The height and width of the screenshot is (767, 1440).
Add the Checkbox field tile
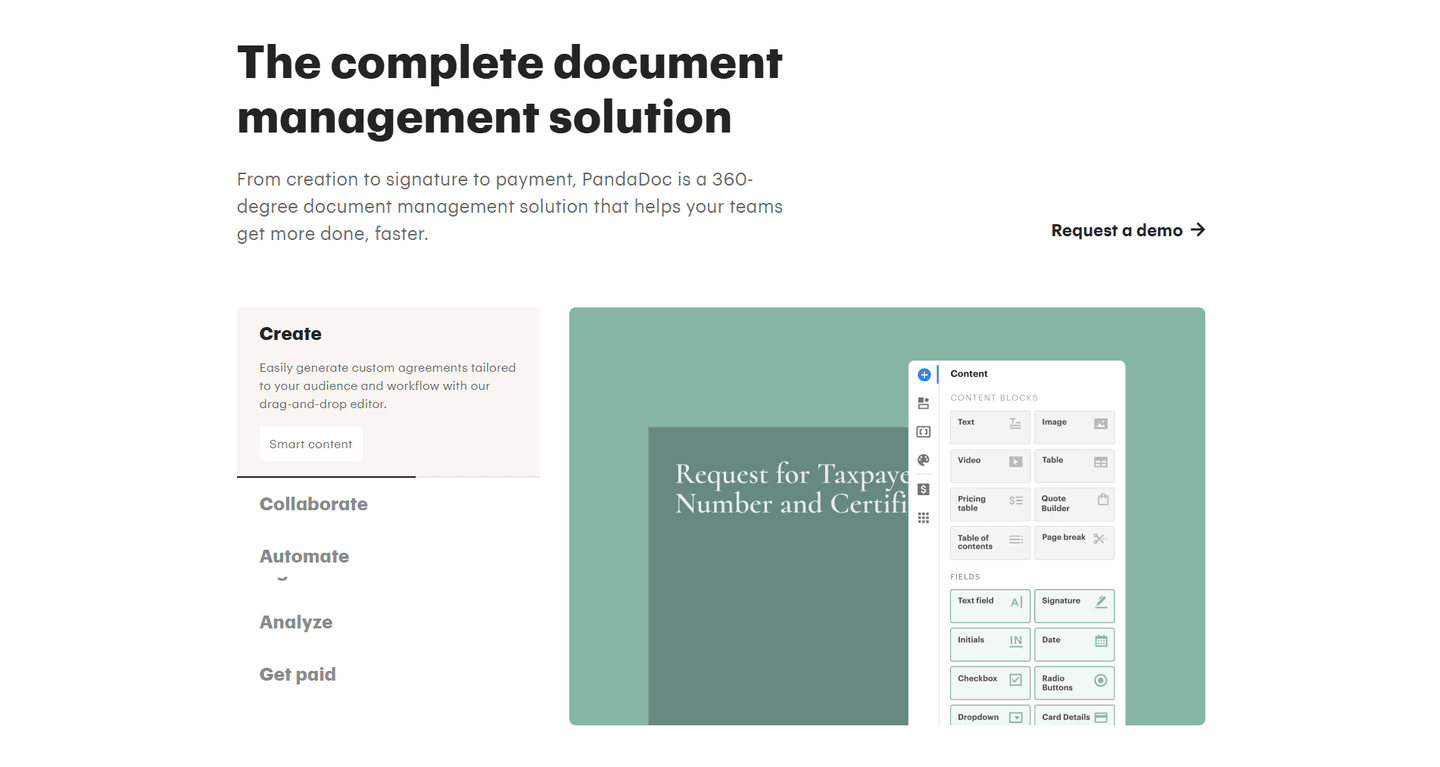click(990, 683)
